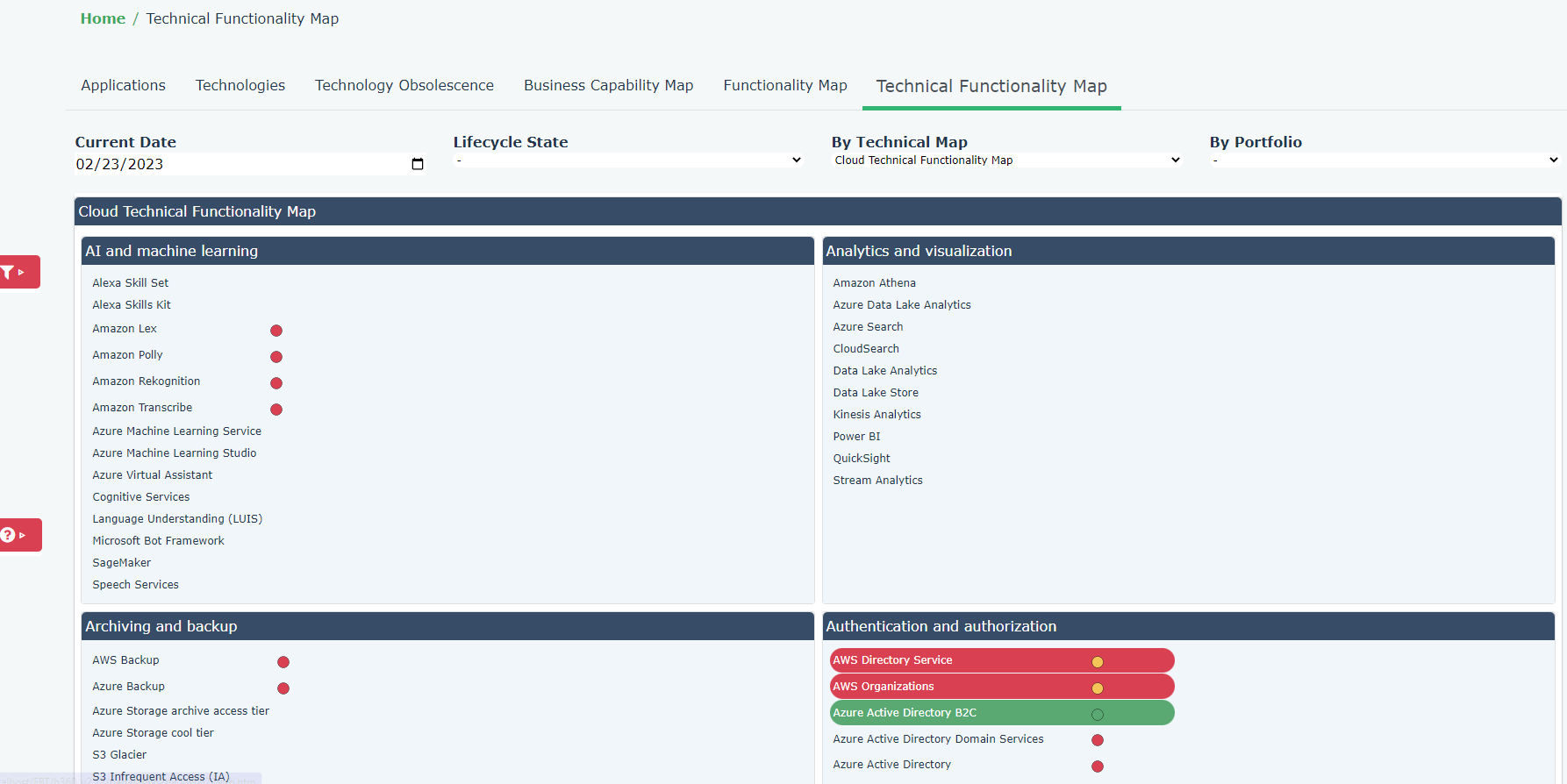Open the calendar picker for Current Date
This screenshot has height=784, width=1567.
tap(418, 164)
